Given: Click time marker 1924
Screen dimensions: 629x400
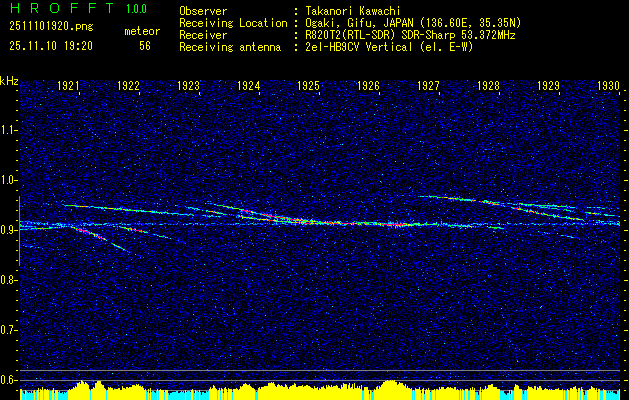Looking at the screenshot, I should (248, 85).
